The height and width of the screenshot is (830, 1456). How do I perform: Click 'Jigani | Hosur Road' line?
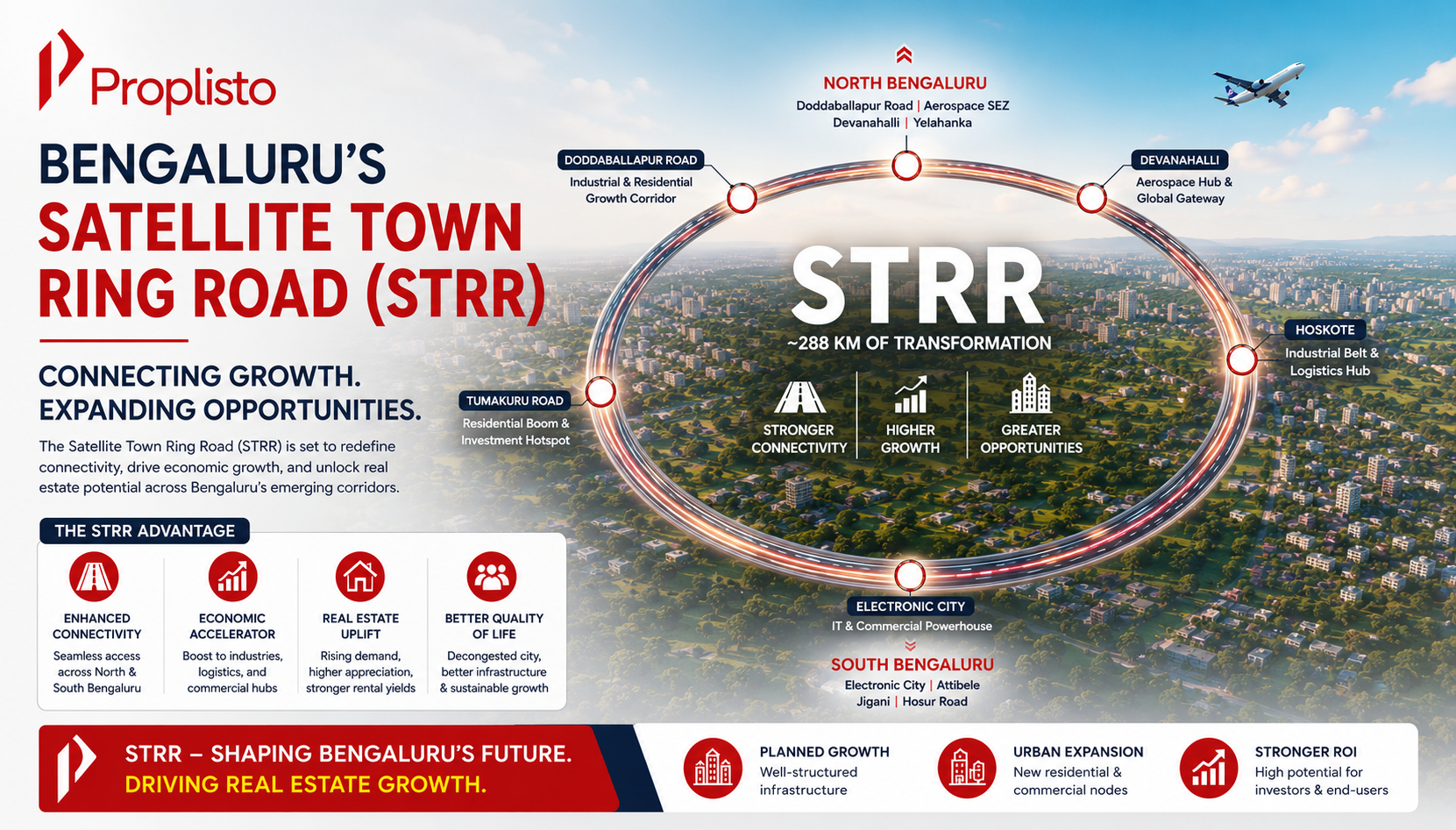(912, 702)
